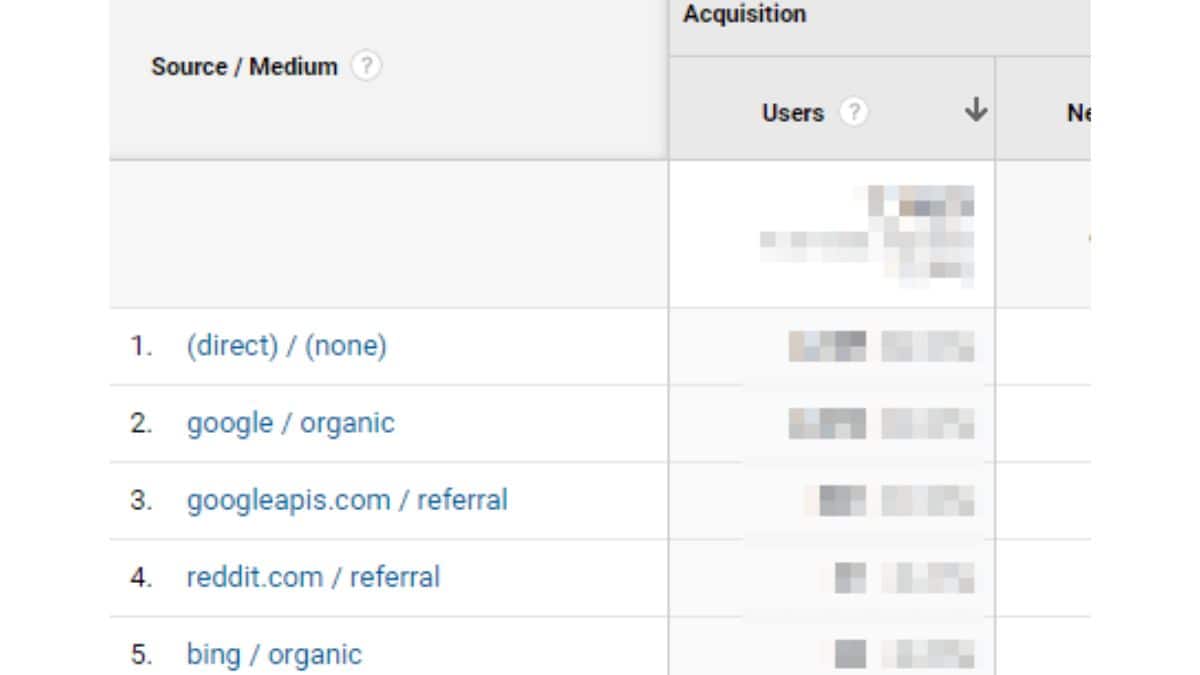This screenshot has height=675, width=1200.
Task: Click the blurred Users value for (direct) / (none)
Action: coord(881,347)
